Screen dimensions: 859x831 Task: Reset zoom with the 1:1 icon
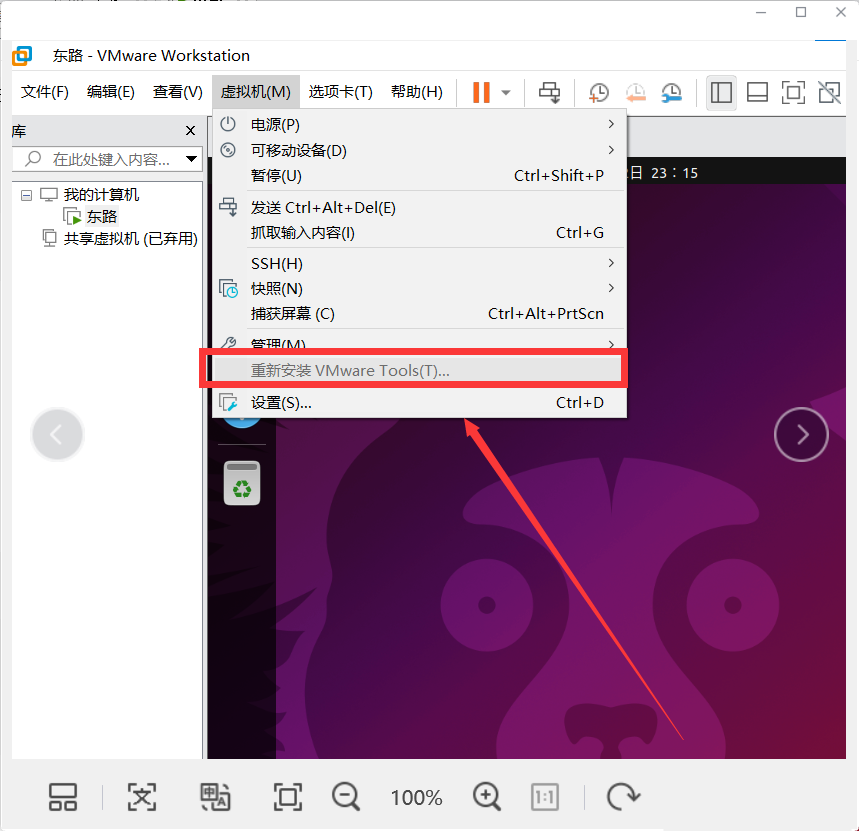point(544,797)
